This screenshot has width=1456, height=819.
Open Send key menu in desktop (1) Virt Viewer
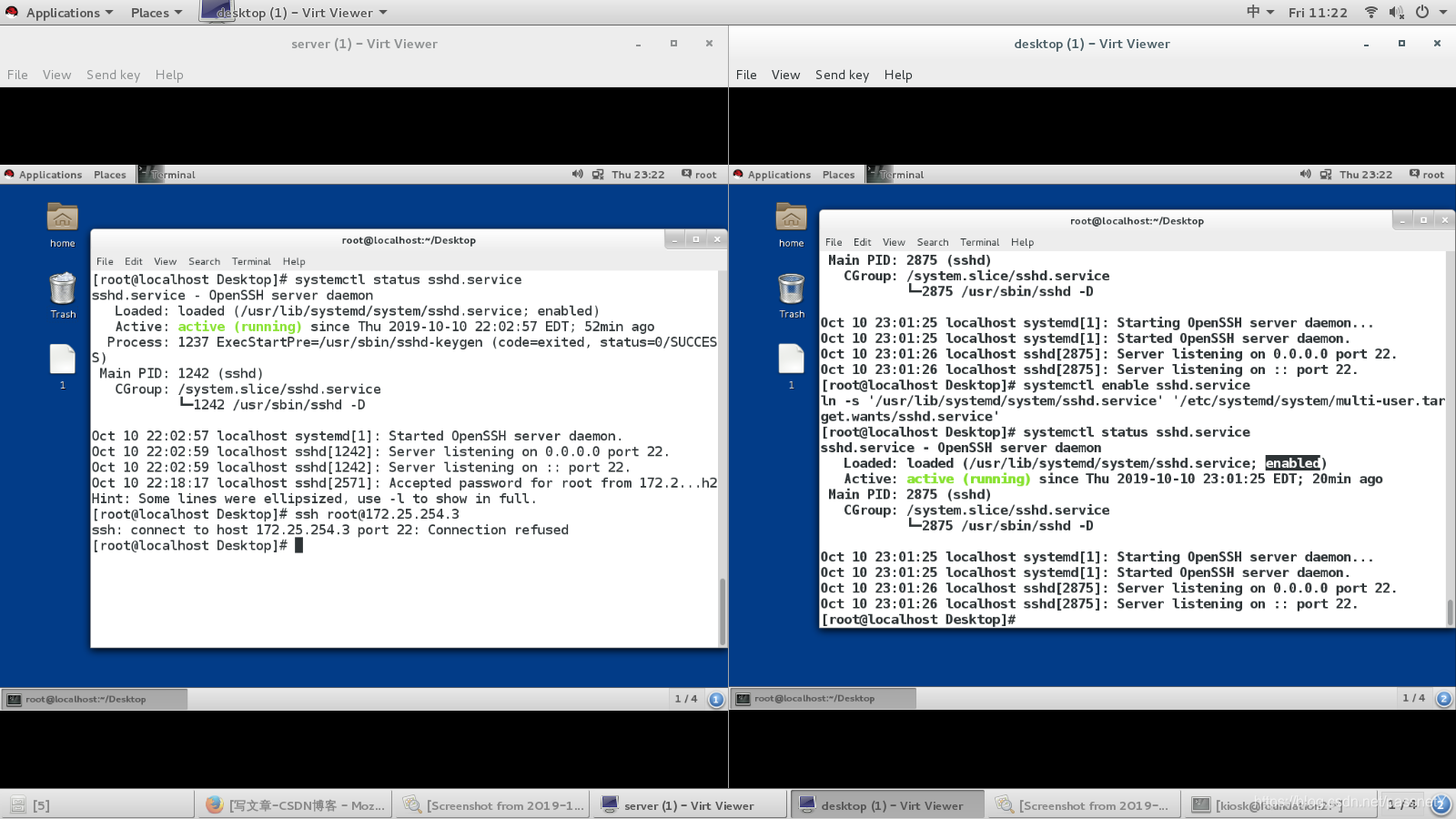point(842,75)
